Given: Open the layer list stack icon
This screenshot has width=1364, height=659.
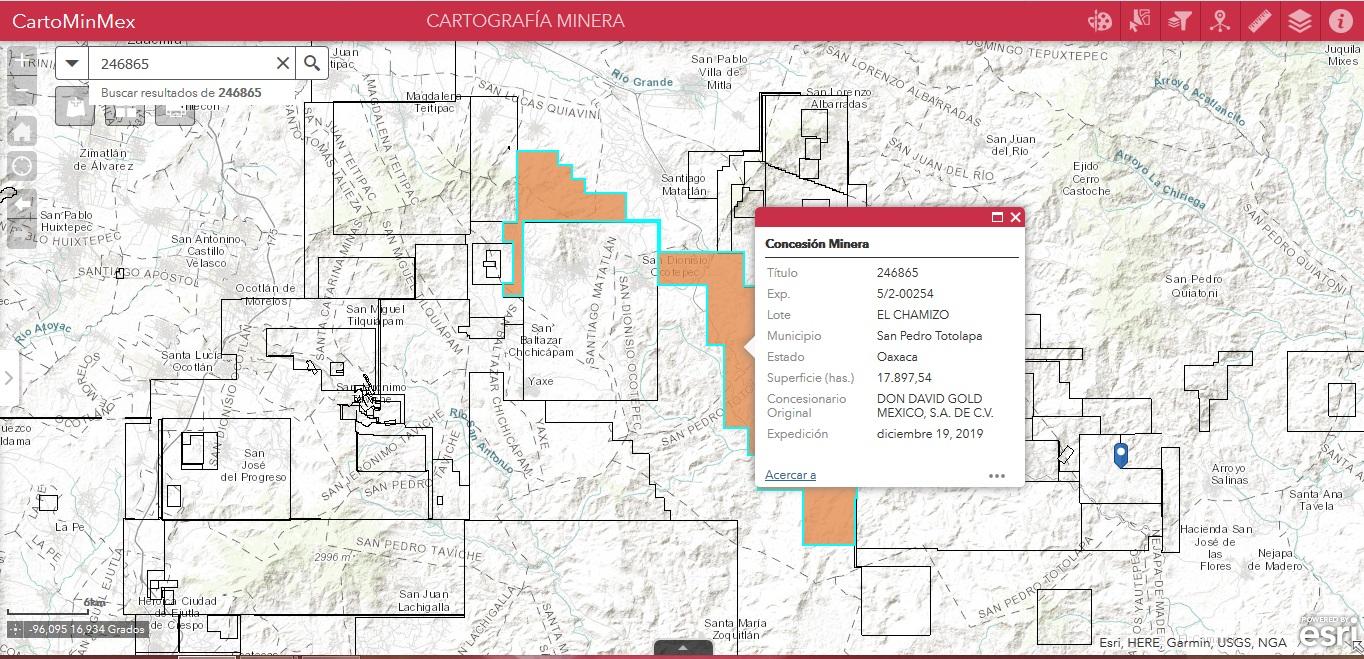Looking at the screenshot, I should (1300, 21).
